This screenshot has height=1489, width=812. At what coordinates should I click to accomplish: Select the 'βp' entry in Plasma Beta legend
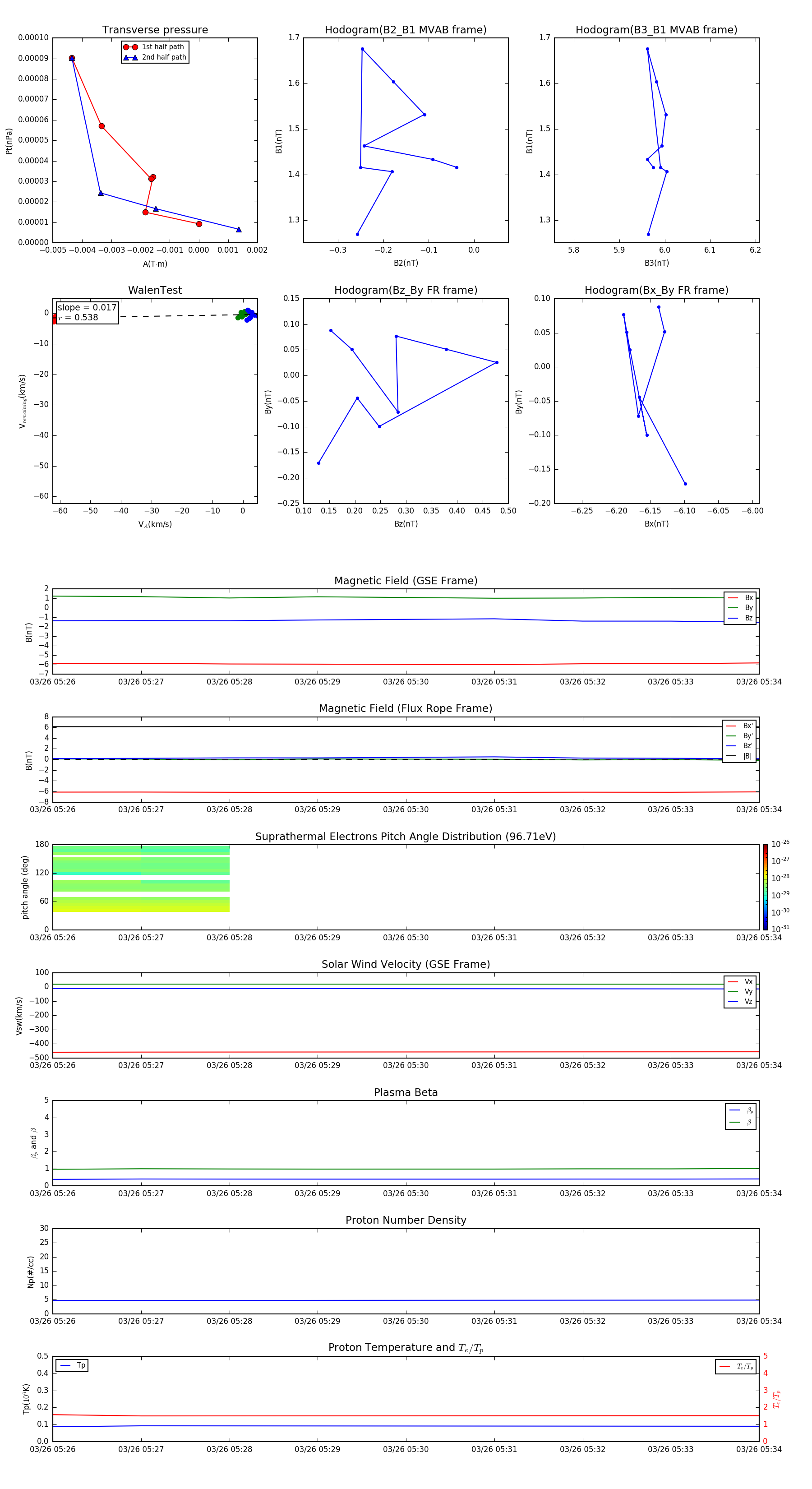click(x=741, y=1110)
